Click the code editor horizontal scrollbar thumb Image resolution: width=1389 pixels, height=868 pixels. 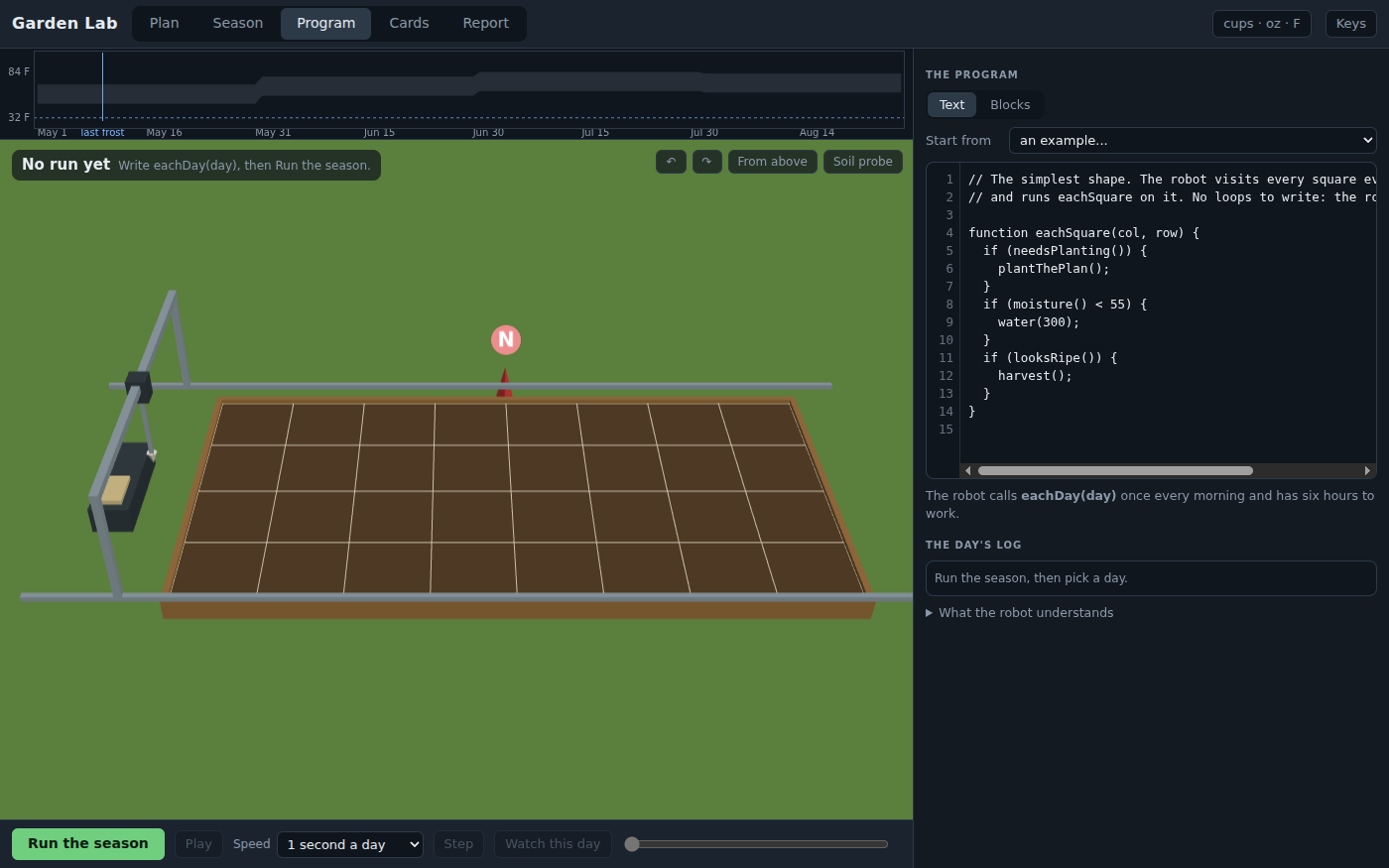pos(1115,471)
